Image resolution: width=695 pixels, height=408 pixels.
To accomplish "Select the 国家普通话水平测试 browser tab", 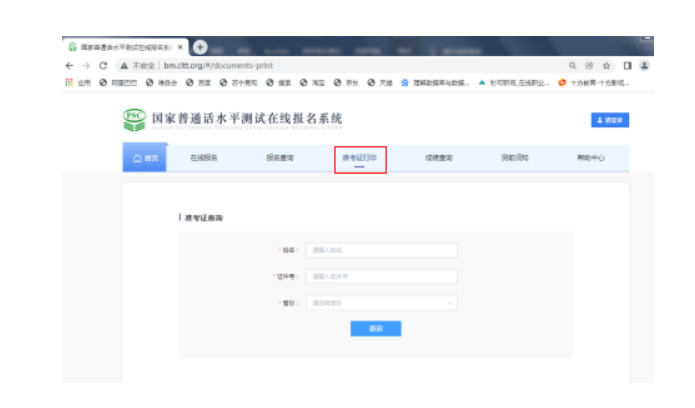I will tap(125, 47).
